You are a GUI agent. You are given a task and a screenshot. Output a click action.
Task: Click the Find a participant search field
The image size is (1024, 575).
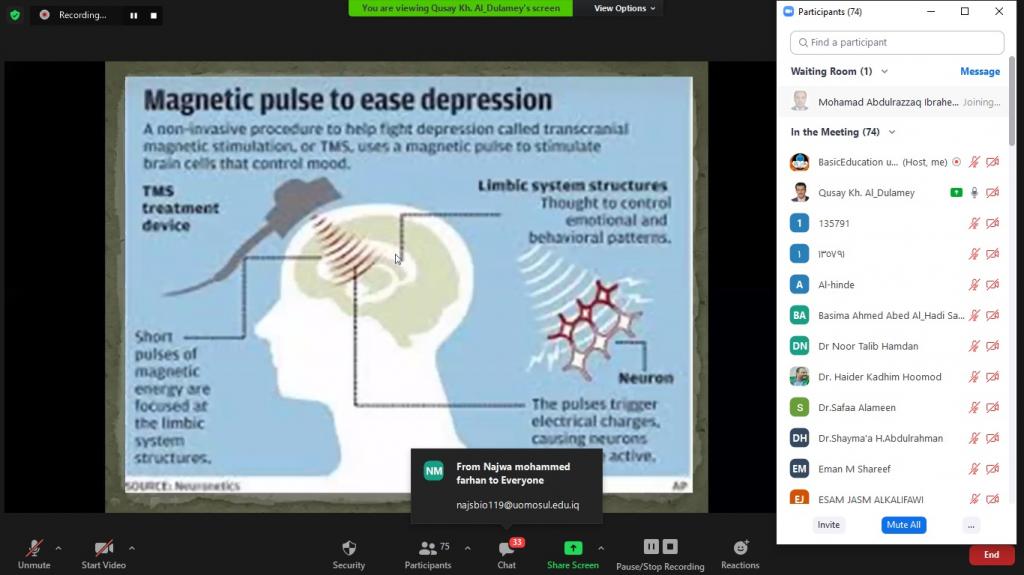click(897, 43)
